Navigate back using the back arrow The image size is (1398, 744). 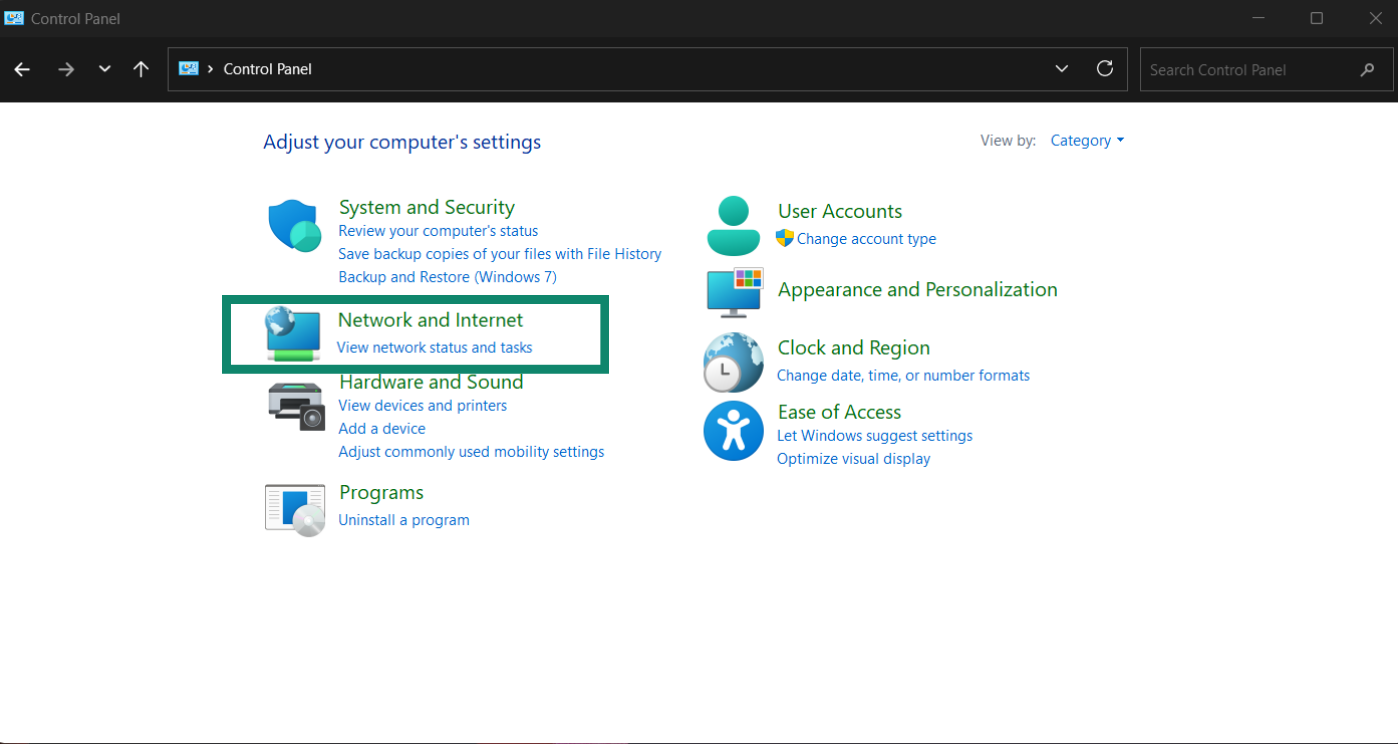pos(22,69)
